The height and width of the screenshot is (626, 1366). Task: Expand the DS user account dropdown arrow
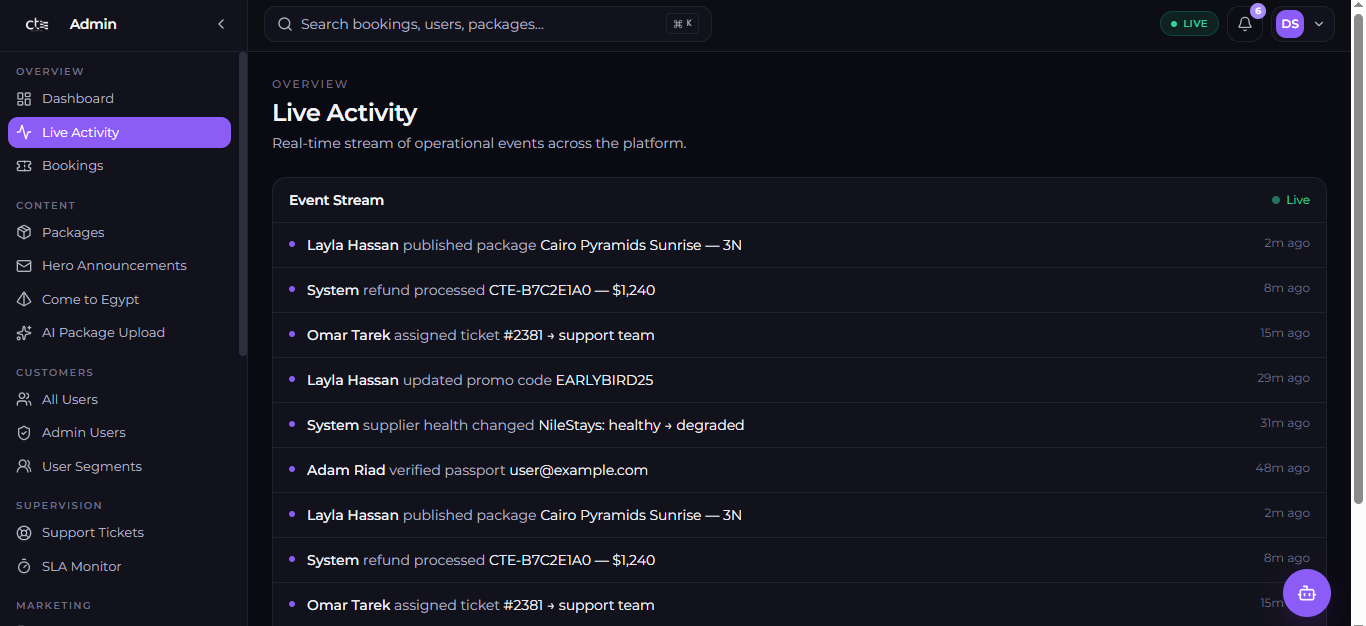(x=1319, y=24)
